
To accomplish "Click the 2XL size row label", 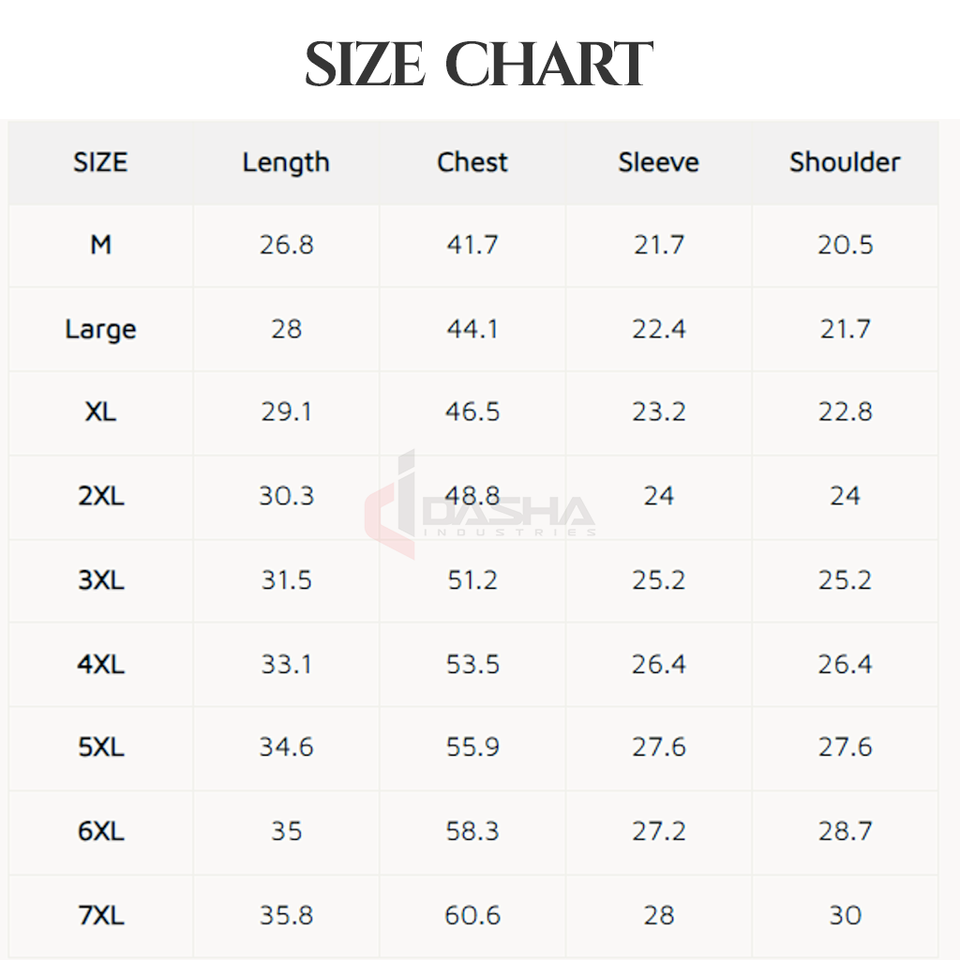I will pos(101,496).
